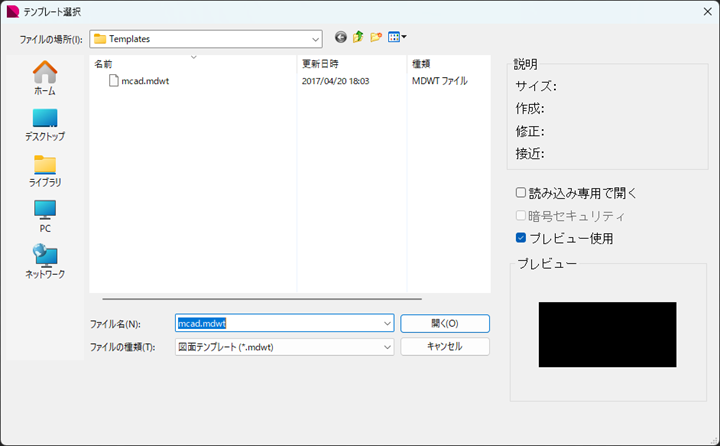Click the Templates folder icon in location box
The width and height of the screenshot is (720, 446).
coord(100,39)
